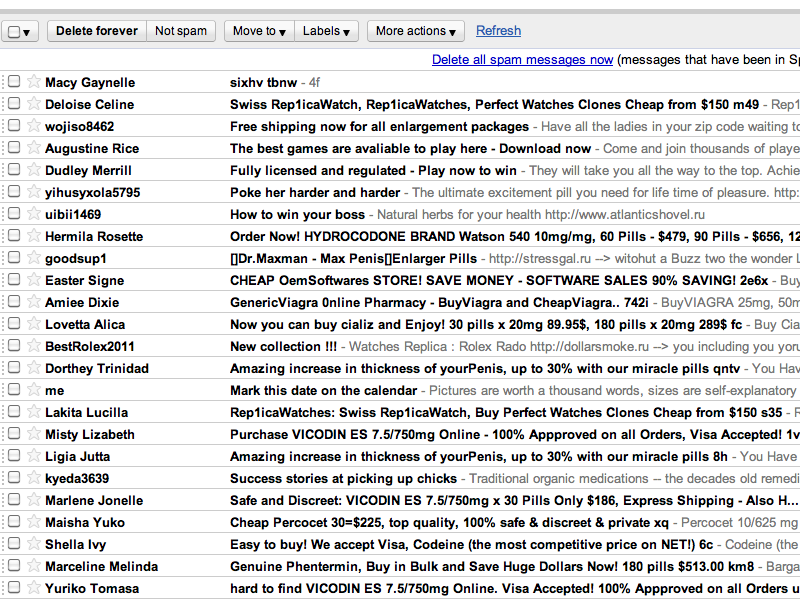800x600 pixels.
Task: Star the Maisha Yuko message
Action: (34, 520)
